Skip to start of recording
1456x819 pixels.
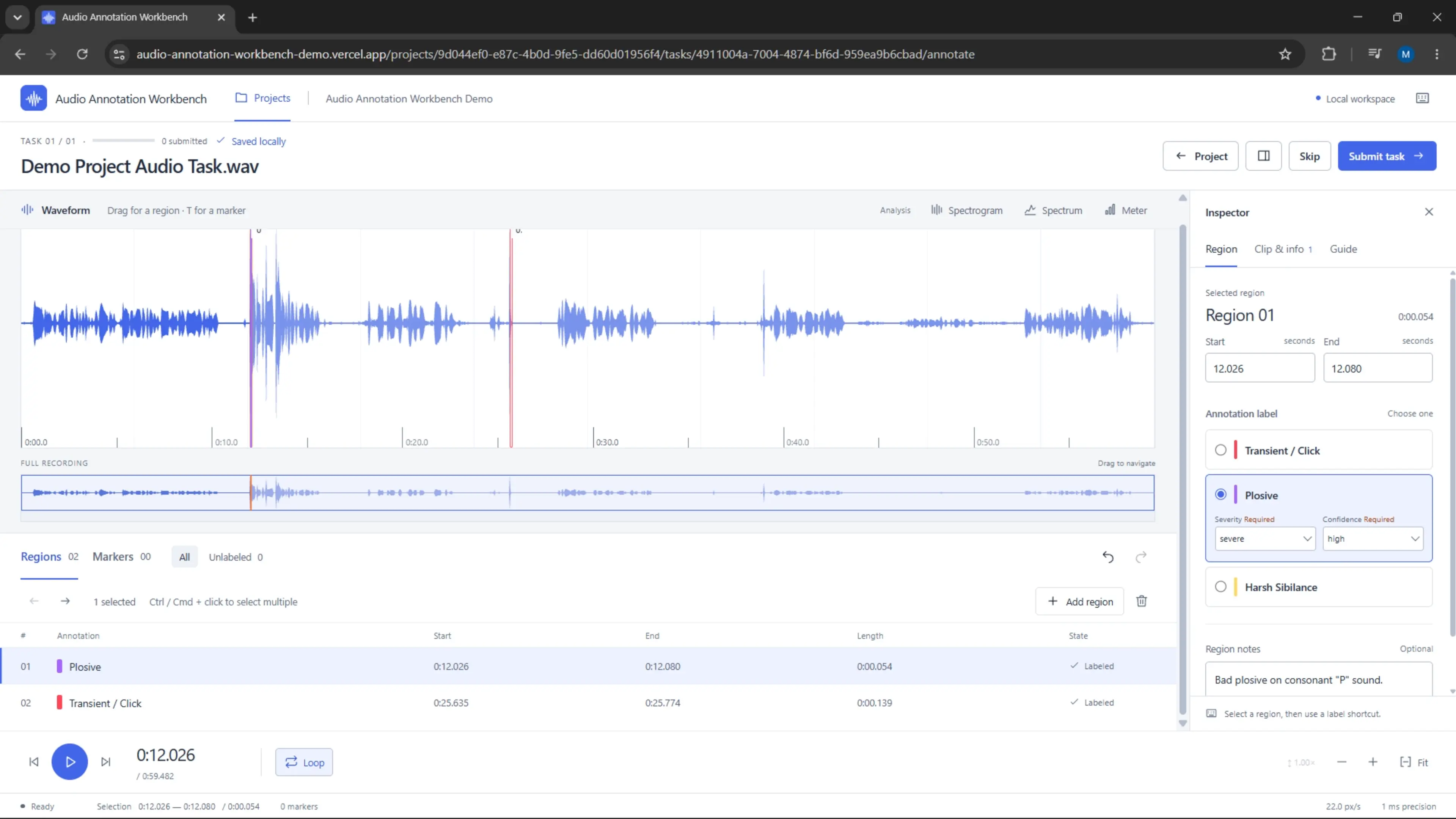coord(34,762)
